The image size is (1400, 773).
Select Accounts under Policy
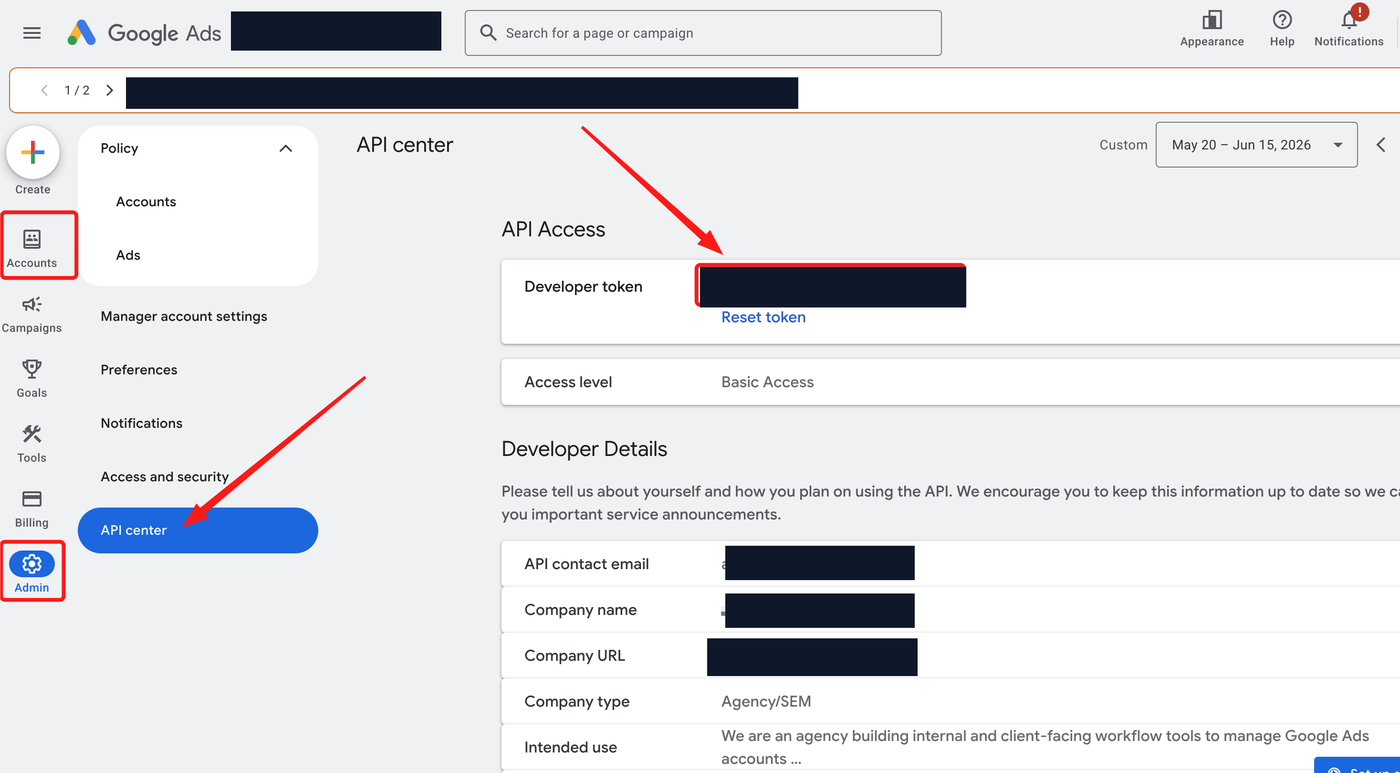coord(146,201)
